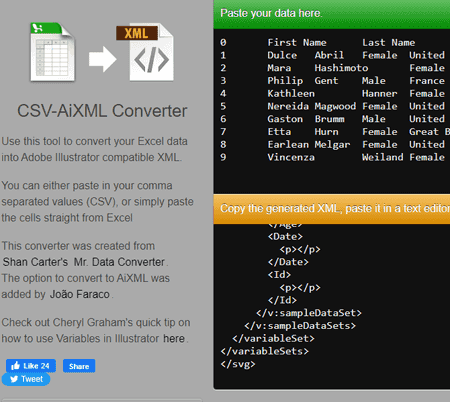Open the Mr. Data Converter link
Image resolution: width=450 pixels, height=402 pixels.
pos(119,262)
